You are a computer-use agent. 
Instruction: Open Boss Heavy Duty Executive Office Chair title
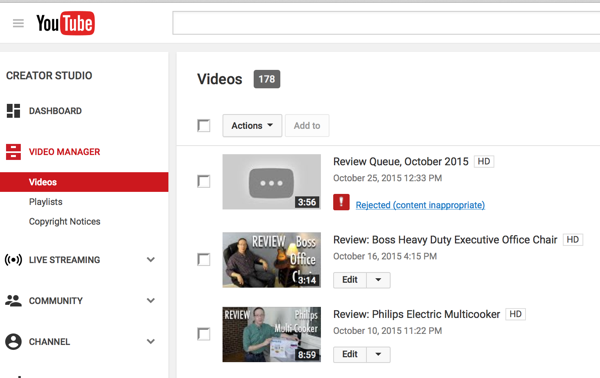click(445, 240)
